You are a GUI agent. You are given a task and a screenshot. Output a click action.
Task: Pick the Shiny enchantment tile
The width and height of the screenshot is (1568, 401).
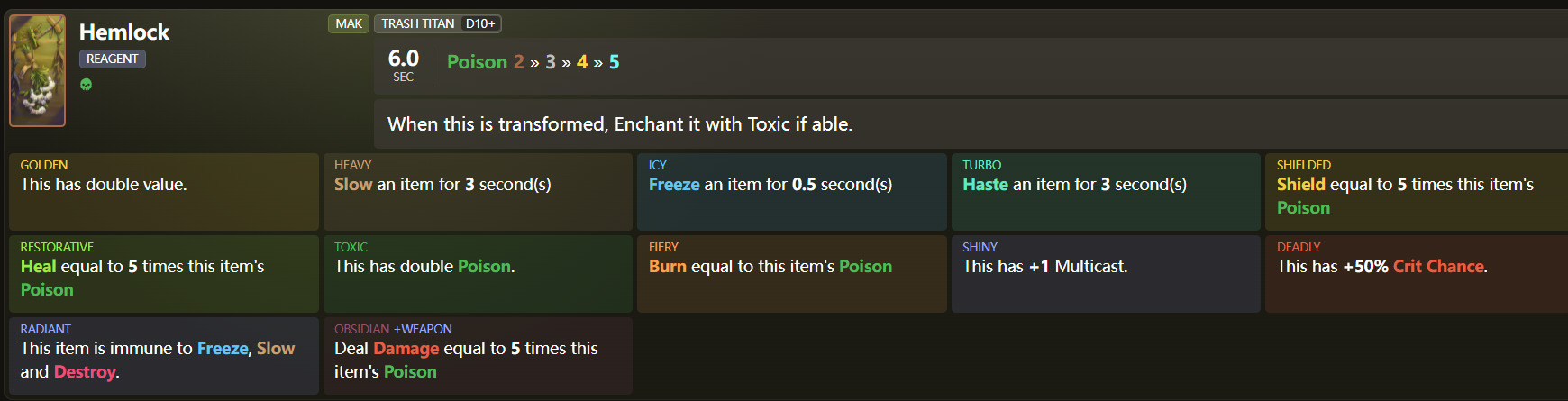coord(1106,273)
